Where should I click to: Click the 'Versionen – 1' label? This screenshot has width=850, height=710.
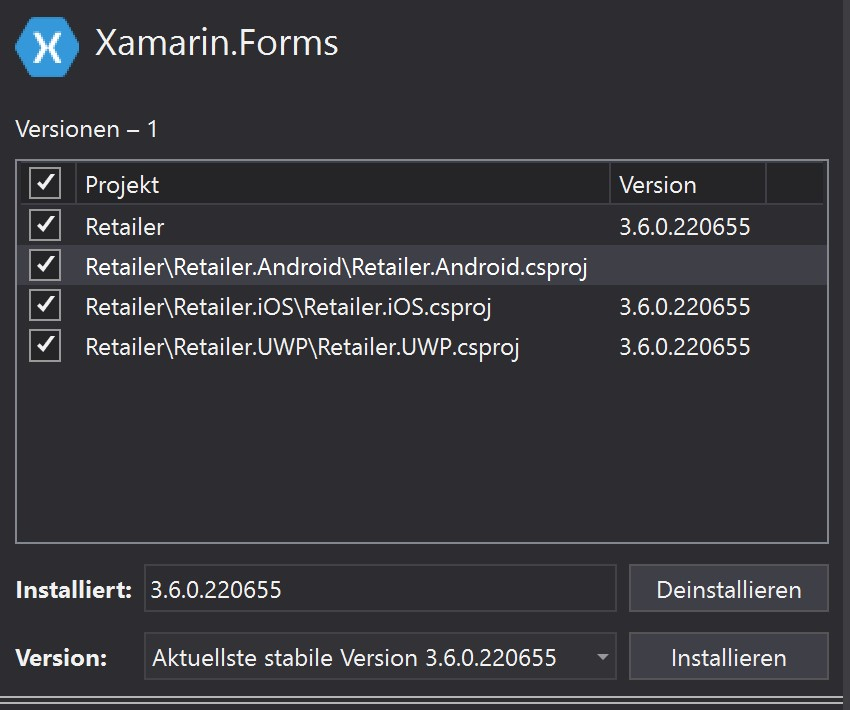pos(87,129)
